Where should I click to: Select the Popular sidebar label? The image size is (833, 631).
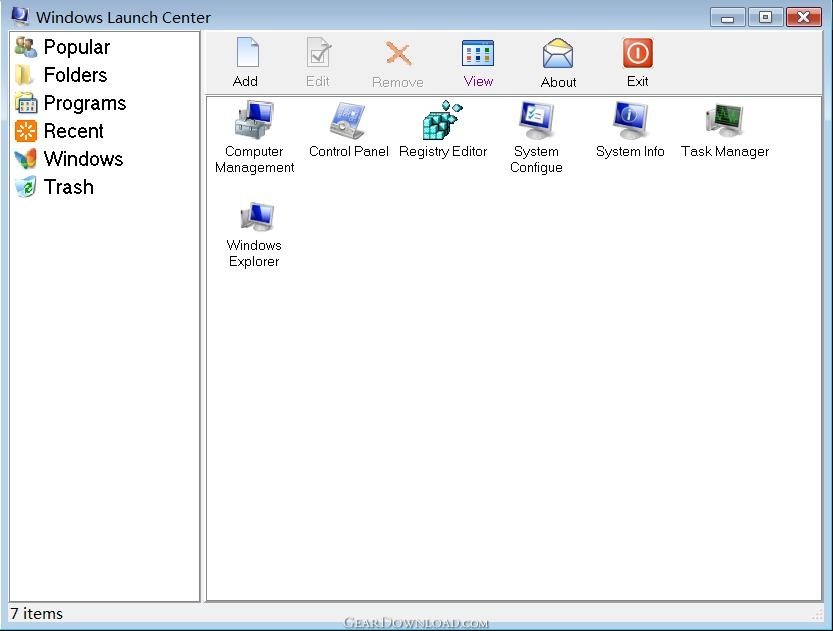pos(76,47)
